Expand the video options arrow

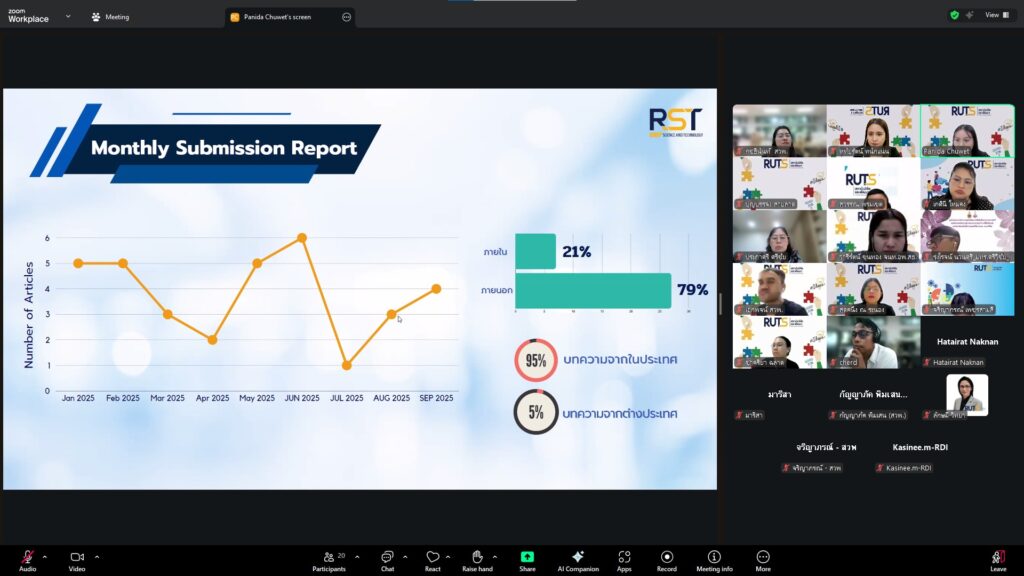[x=97, y=556]
